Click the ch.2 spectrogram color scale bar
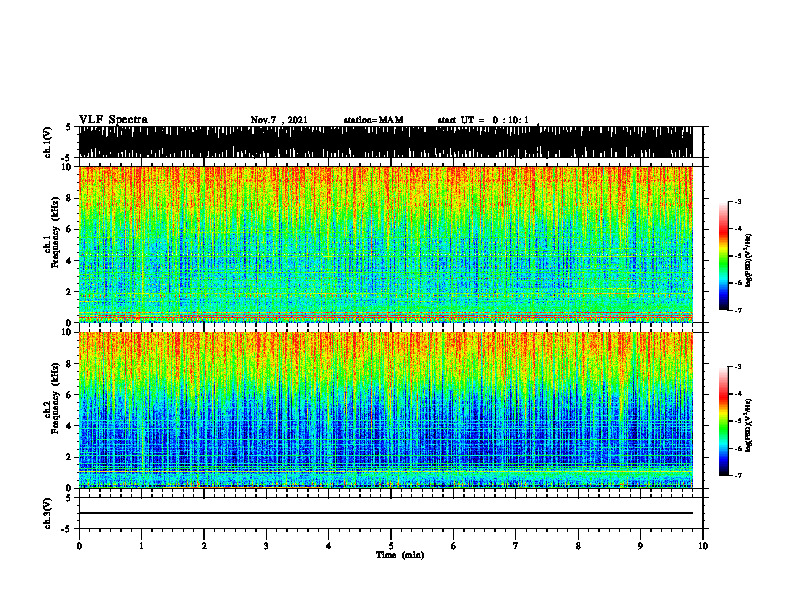Screen dimensions: 792x612 point(723,421)
